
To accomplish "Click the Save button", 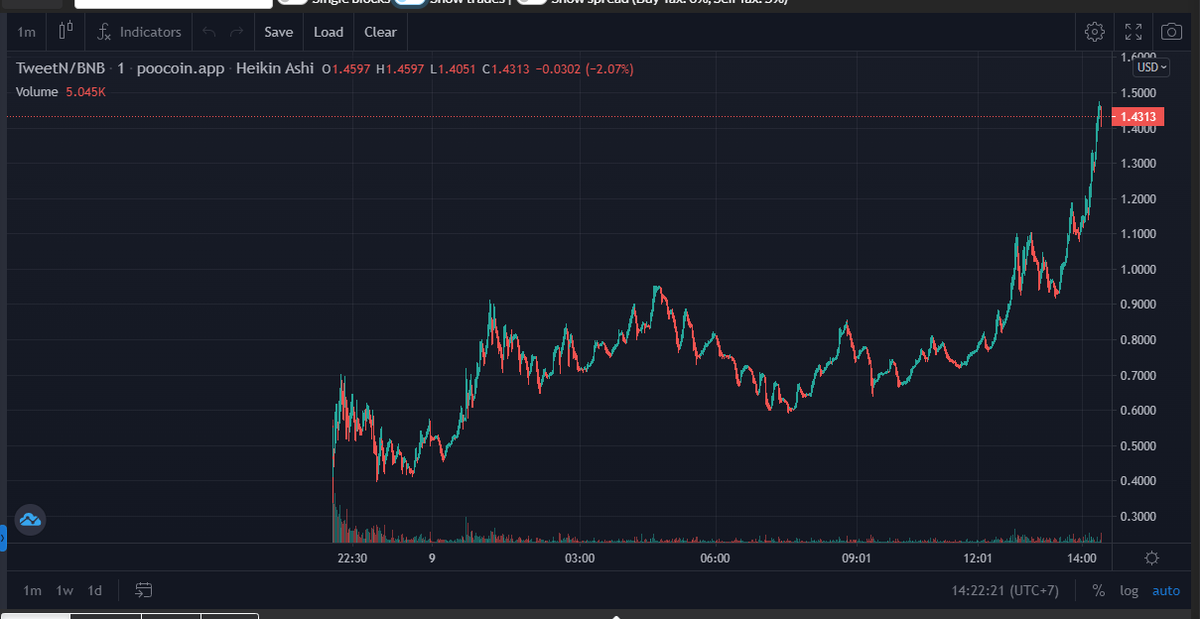I will click(x=279, y=32).
